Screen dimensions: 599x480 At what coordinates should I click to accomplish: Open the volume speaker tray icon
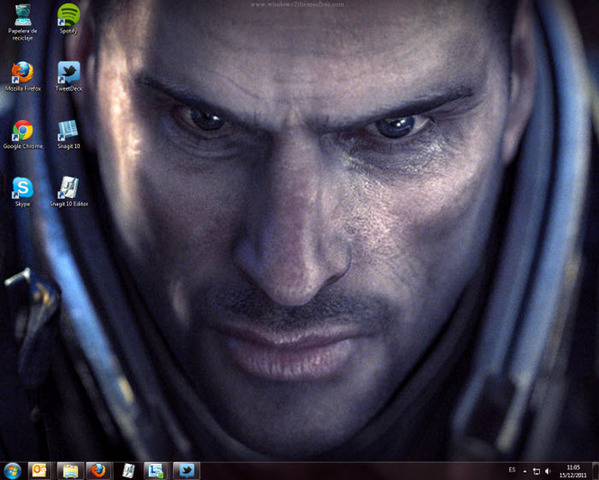[x=548, y=472]
